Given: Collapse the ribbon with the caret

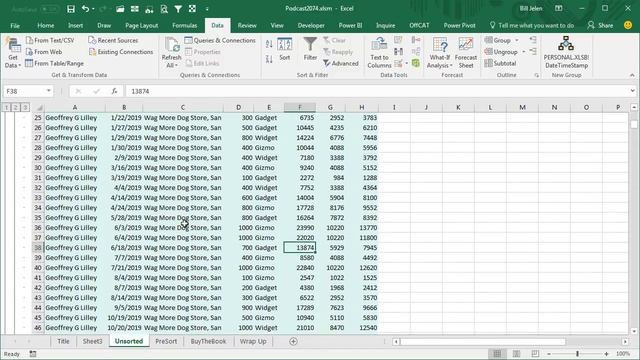Looking at the screenshot, I should pos(632,75).
